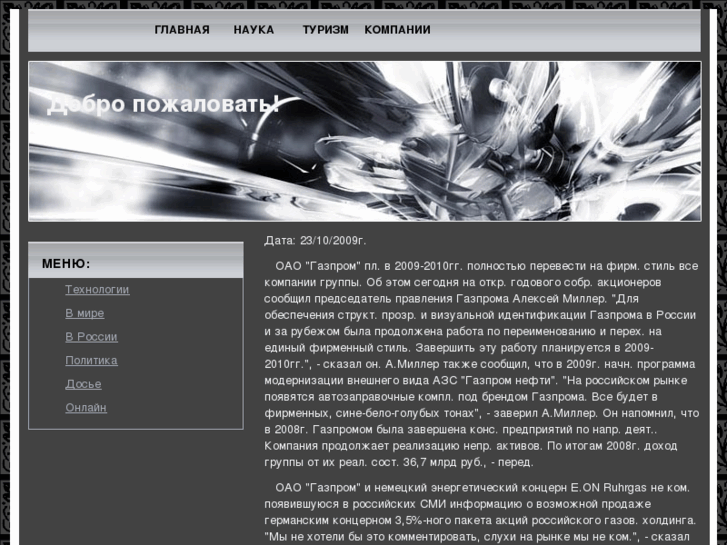Click the date text Дата: 23/10/2009г.
Viewport: 727px width, 545px height.
tap(315, 241)
